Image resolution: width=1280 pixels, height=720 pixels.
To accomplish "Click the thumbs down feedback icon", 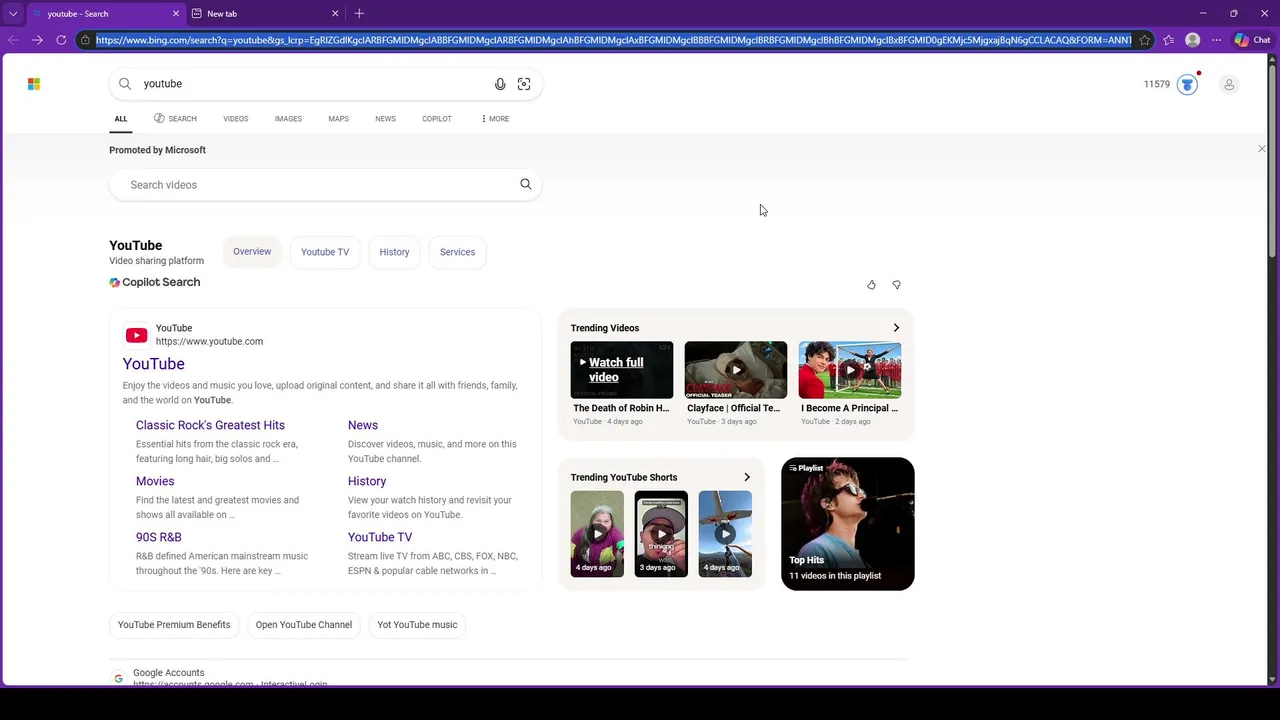I will (897, 285).
